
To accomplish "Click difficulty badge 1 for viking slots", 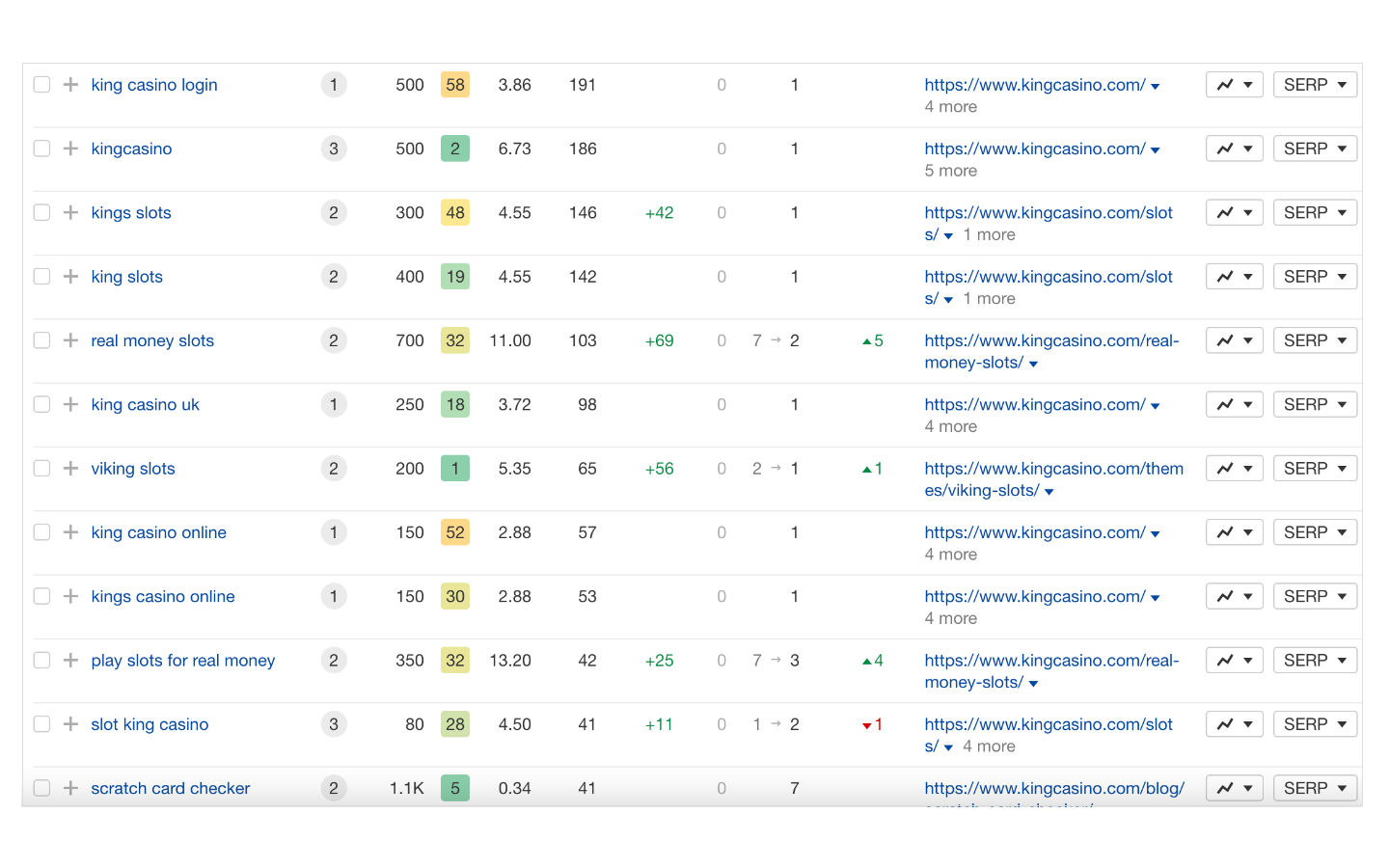I will [455, 469].
